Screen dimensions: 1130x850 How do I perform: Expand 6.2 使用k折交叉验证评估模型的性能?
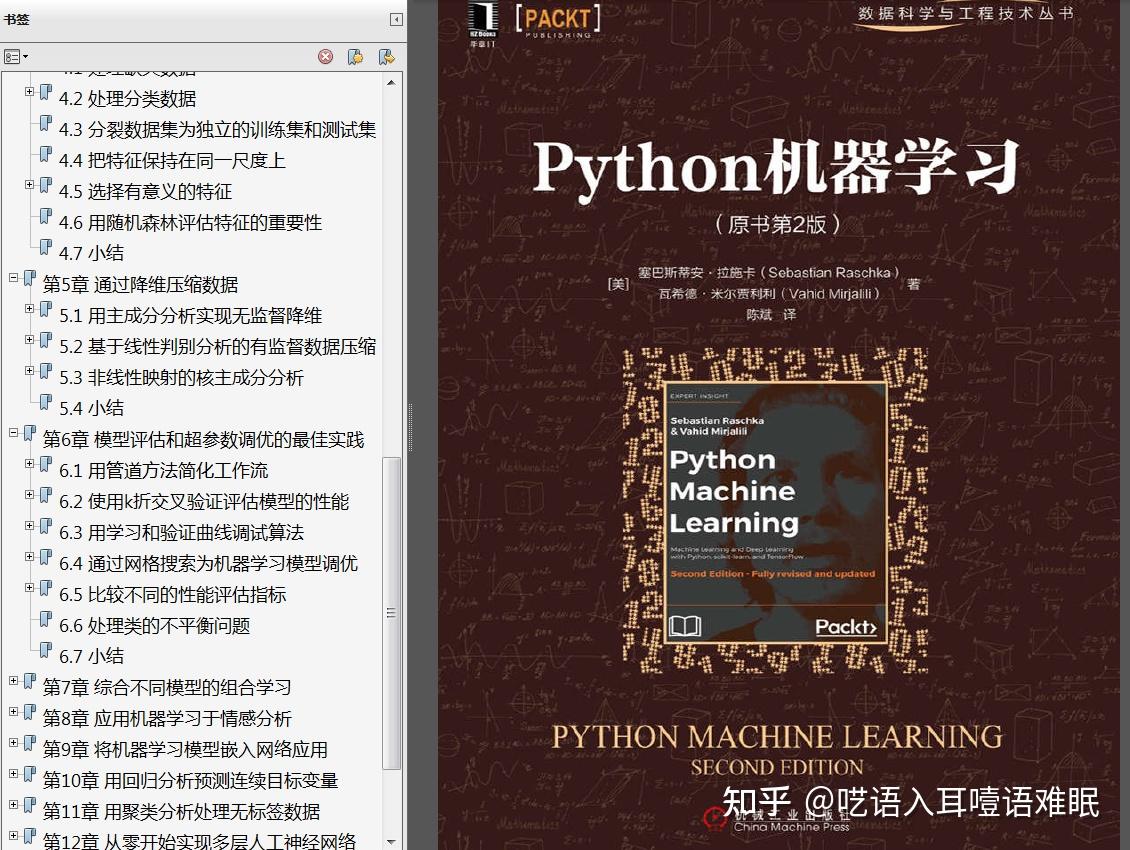coord(29,495)
